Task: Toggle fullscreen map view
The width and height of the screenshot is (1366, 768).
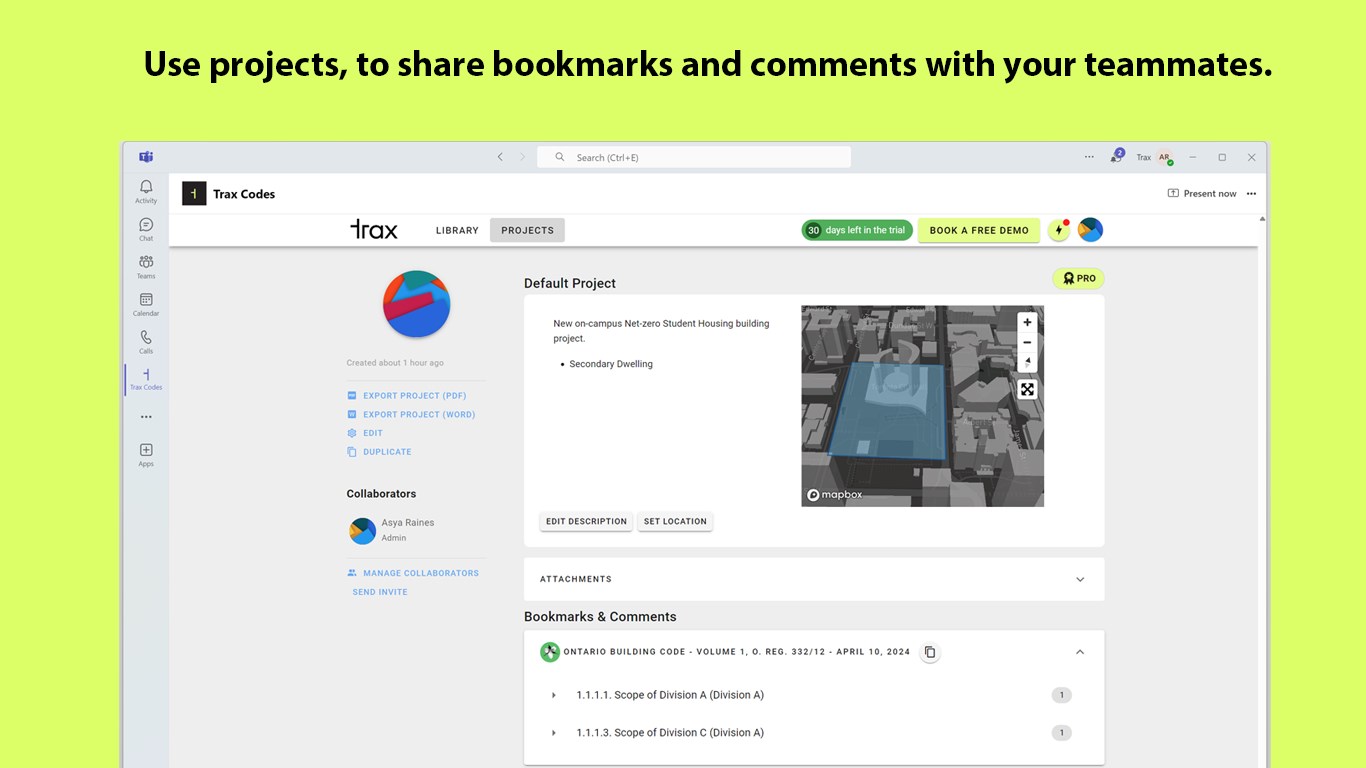Action: (x=1027, y=390)
